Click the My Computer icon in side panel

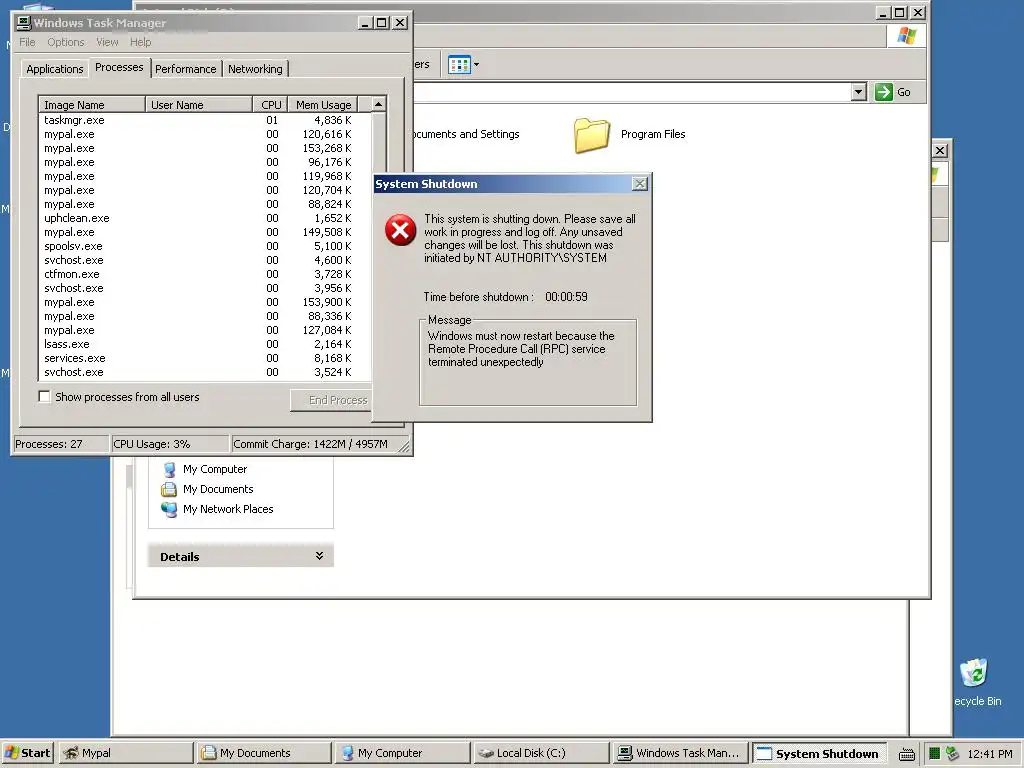point(170,470)
